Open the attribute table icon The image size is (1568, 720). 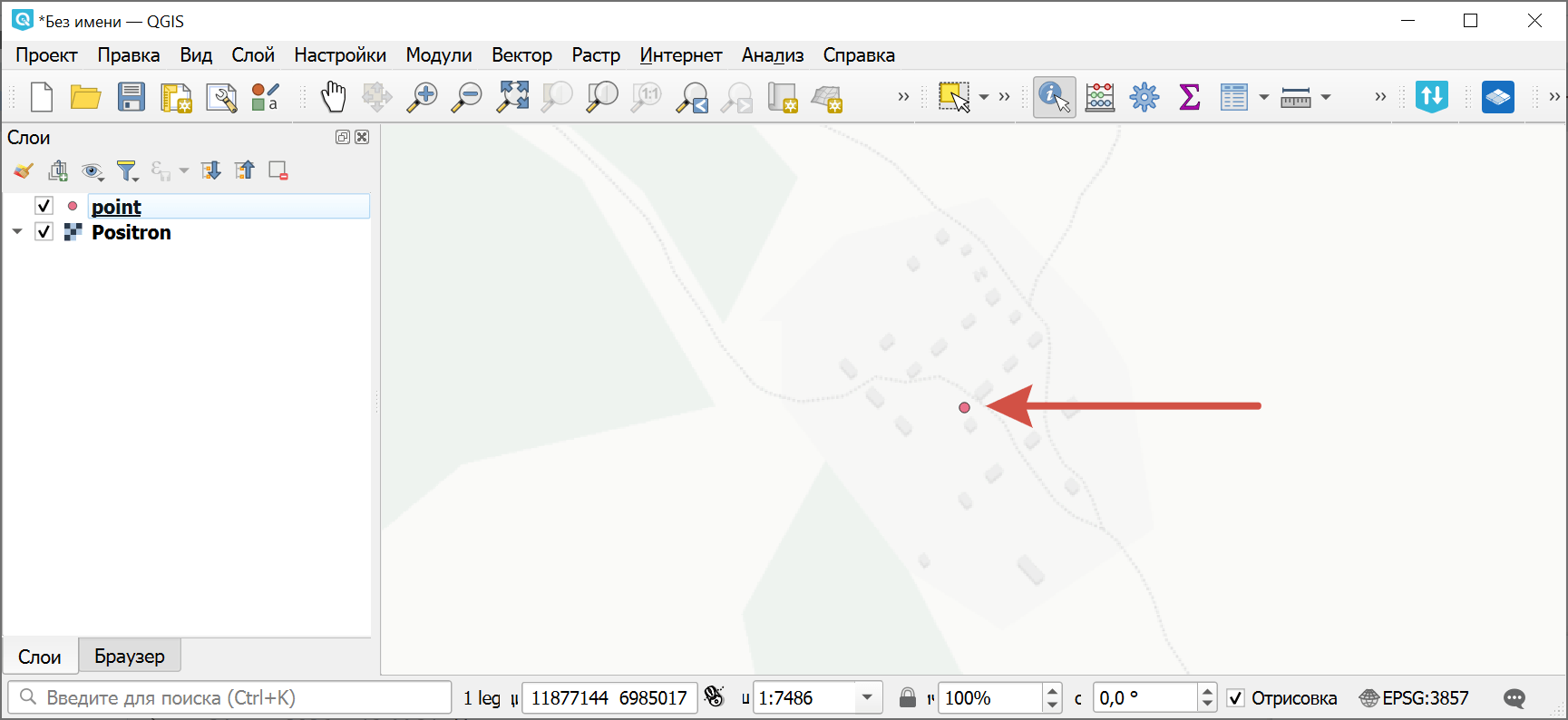pos(1233,96)
